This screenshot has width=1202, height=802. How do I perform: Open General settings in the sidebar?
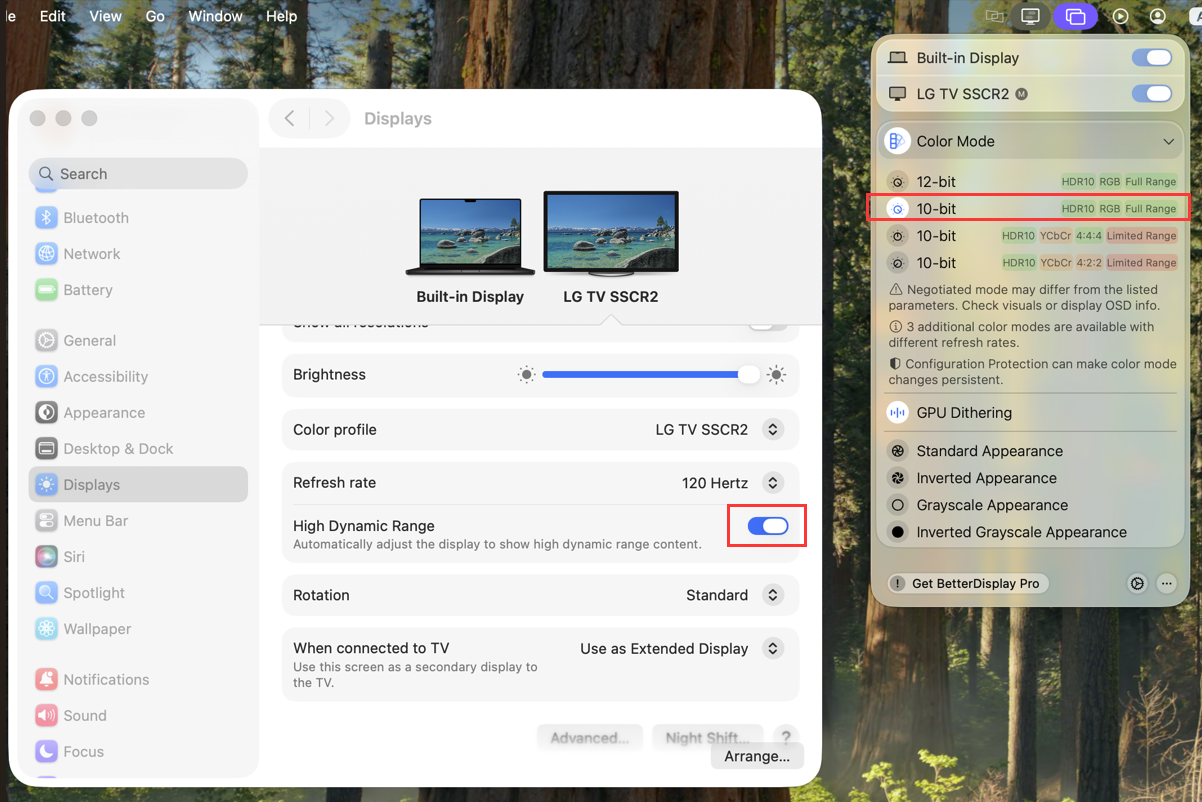click(x=138, y=341)
